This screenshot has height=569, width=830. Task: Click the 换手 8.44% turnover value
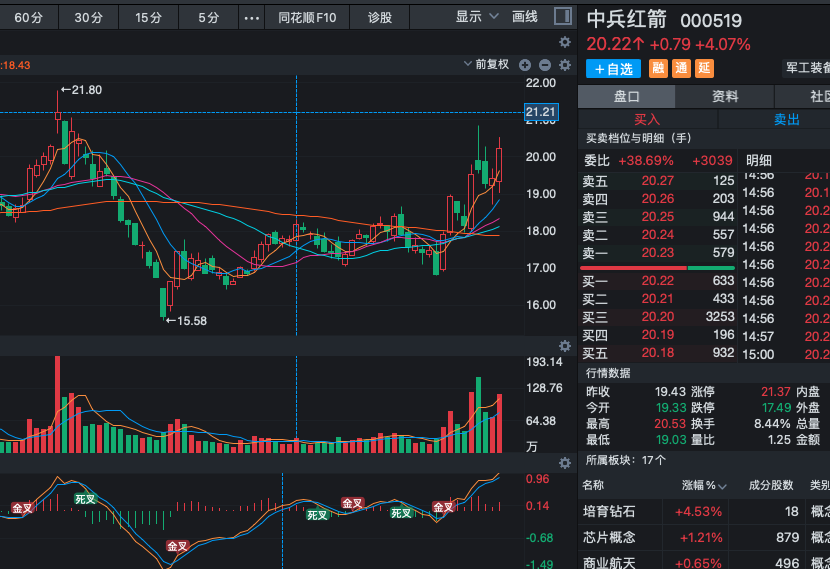click(772, 423)
